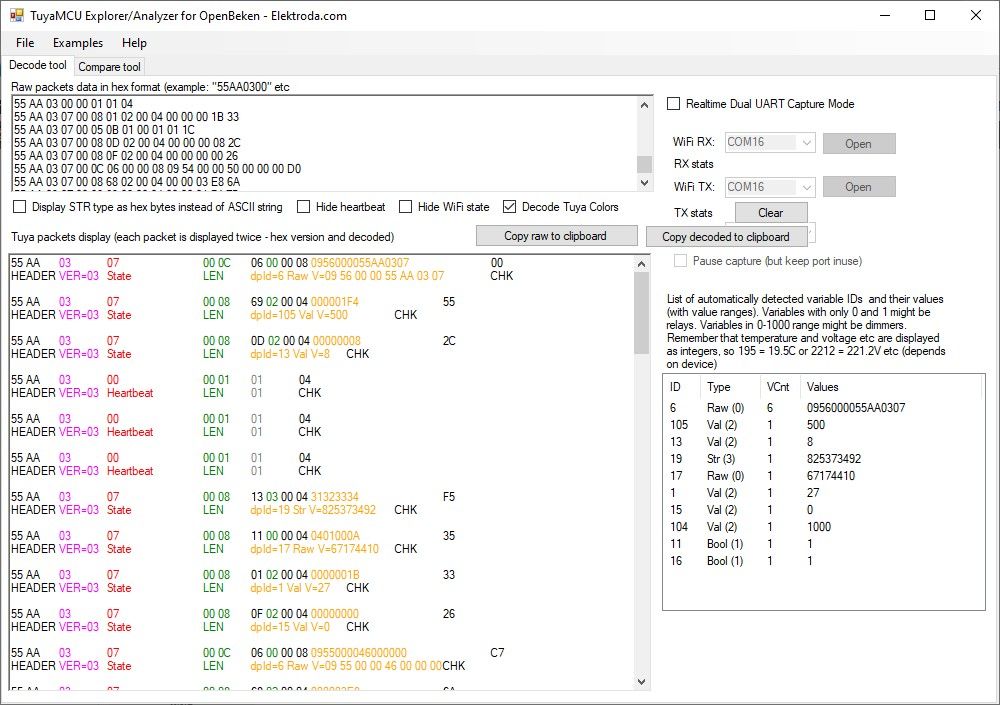Select variable row ID 1 with value 27
The image size is (1000, 705).
[x=823, y=493]
